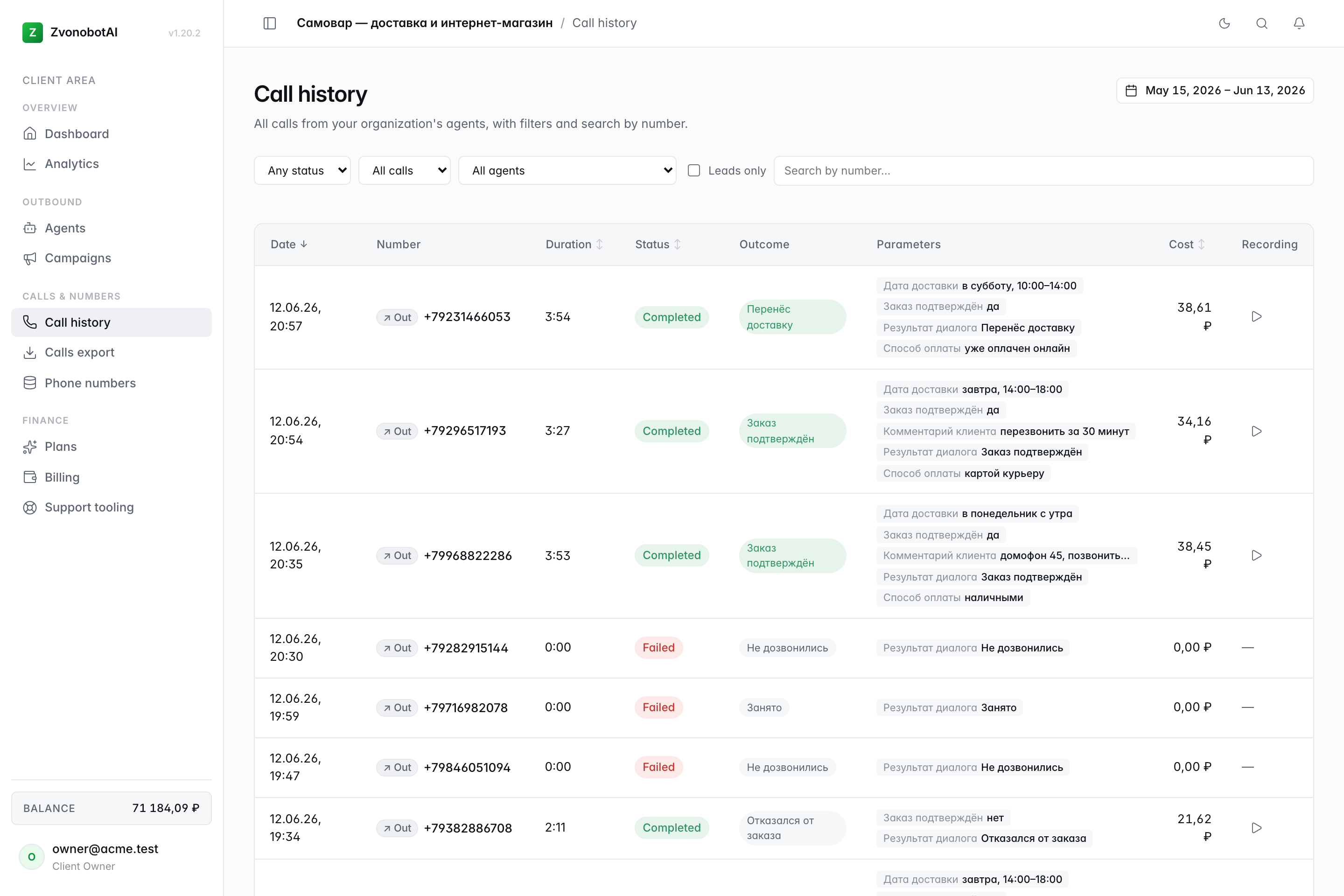Click phone number +79968822286
Screen dimensions: 1344x896
(468, 555)
